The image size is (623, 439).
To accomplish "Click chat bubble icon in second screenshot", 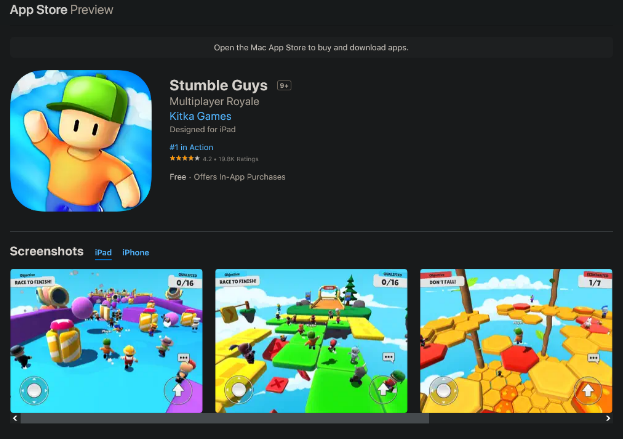I will click(388, 357).
